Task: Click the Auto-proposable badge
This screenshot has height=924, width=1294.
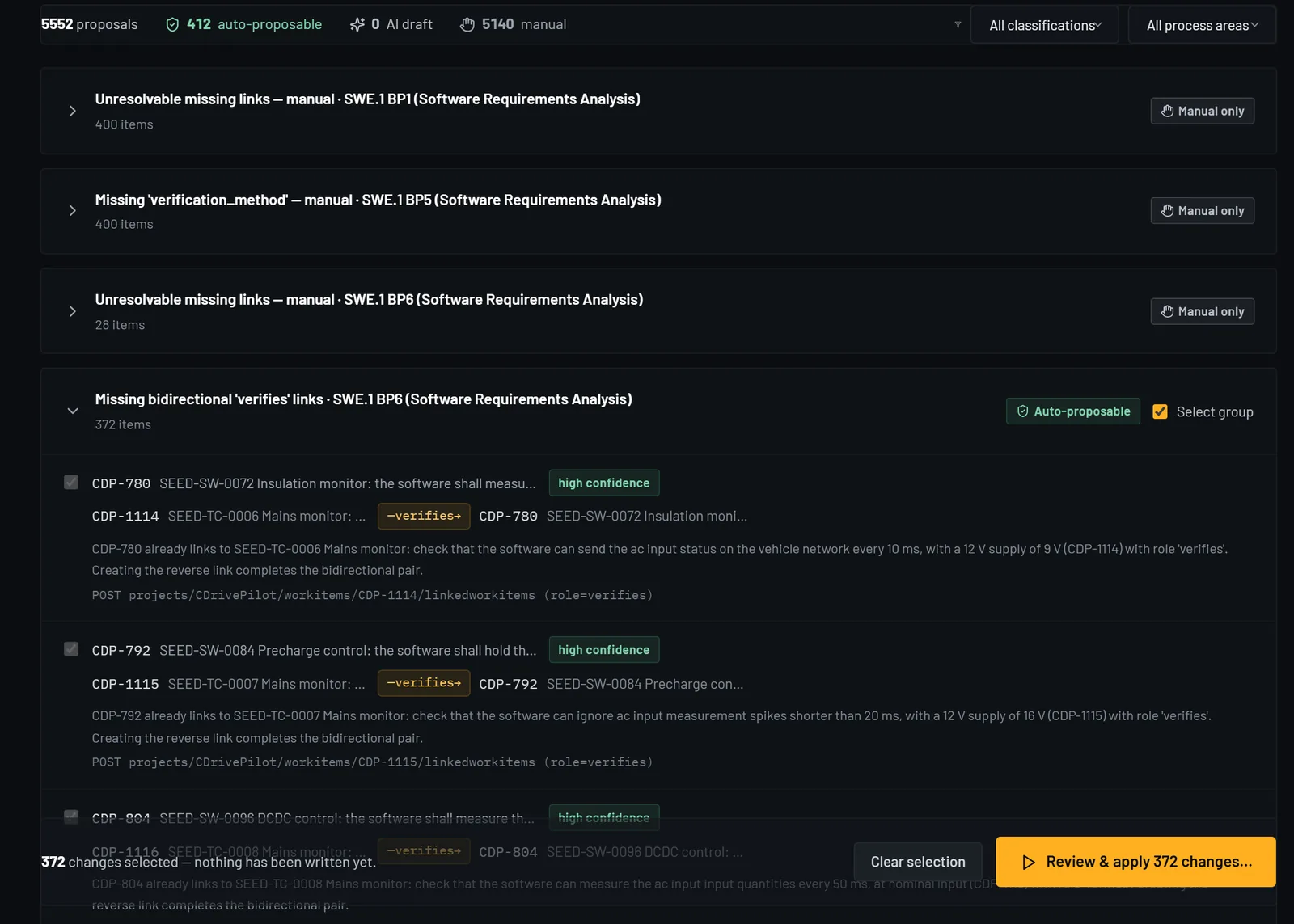Action: pos(1073,411)
